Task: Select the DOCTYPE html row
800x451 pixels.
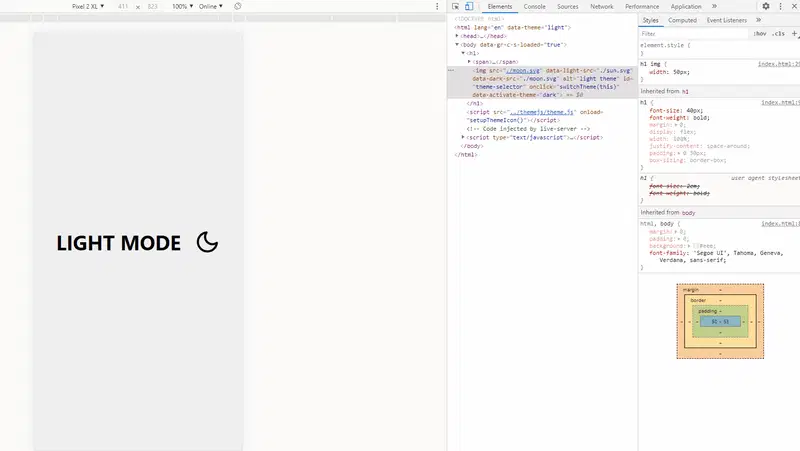Action: [x=479, y=19]
